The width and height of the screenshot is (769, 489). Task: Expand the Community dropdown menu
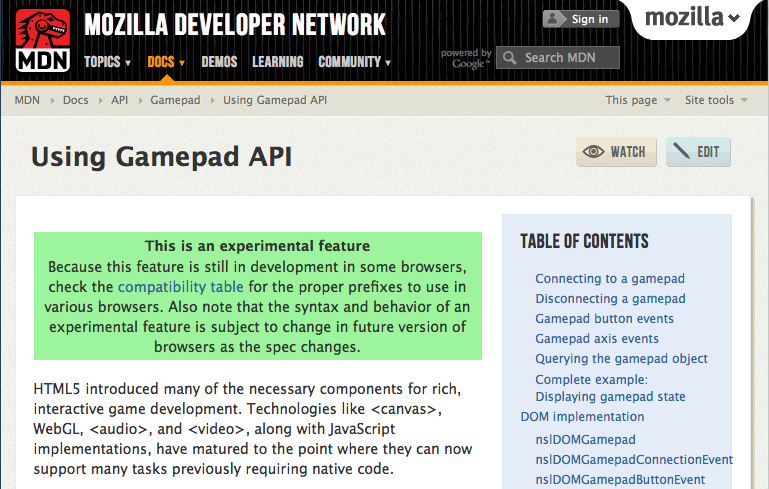coord(354,62)
